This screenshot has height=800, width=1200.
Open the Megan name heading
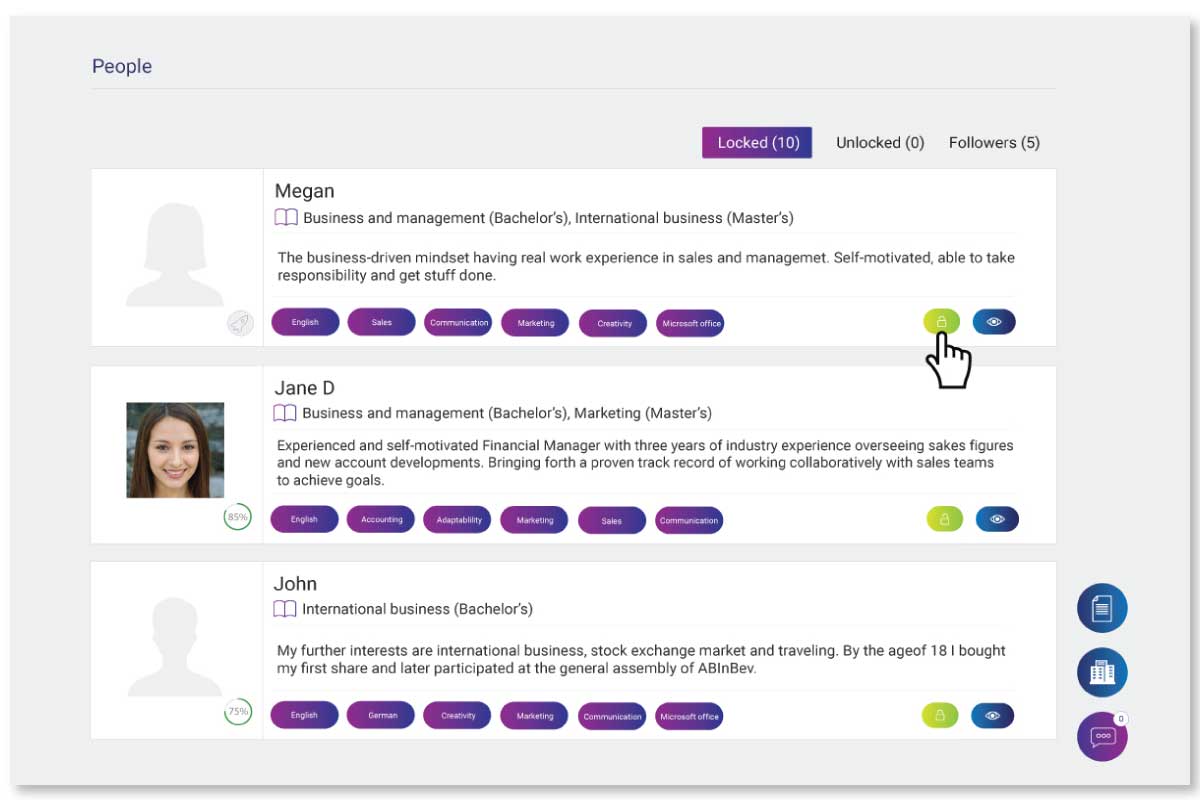[304, 191]
